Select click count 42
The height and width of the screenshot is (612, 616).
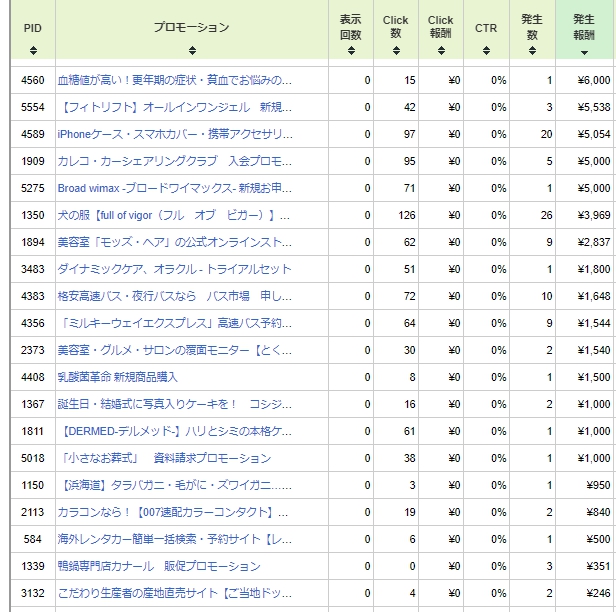409,107
